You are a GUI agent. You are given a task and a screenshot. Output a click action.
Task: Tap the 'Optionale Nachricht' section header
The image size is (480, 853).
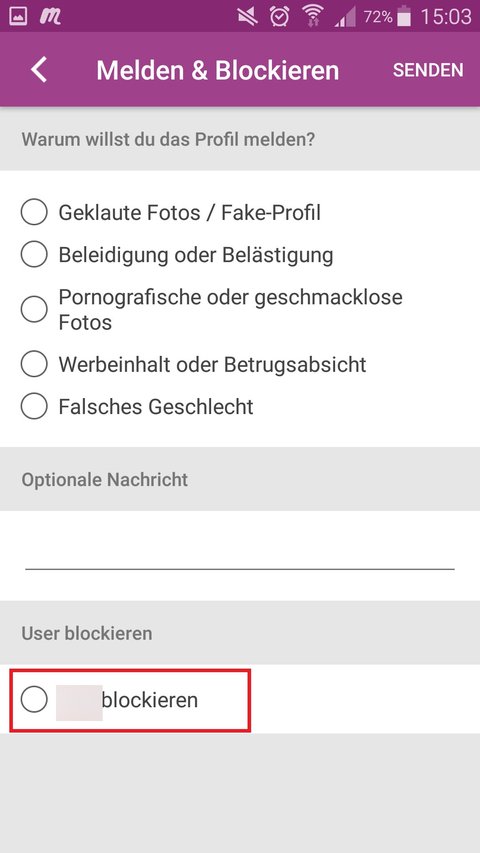click(x=104, y=479)
